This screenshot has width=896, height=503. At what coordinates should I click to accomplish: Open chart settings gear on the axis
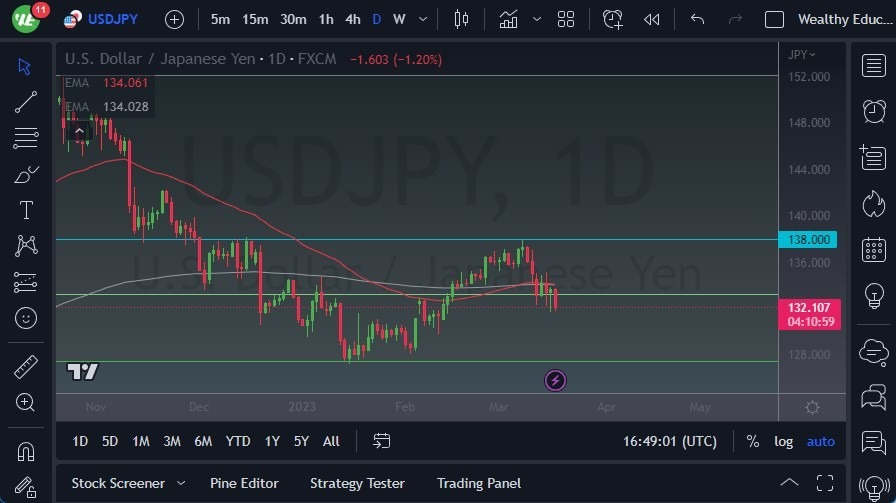pos(812,408)
